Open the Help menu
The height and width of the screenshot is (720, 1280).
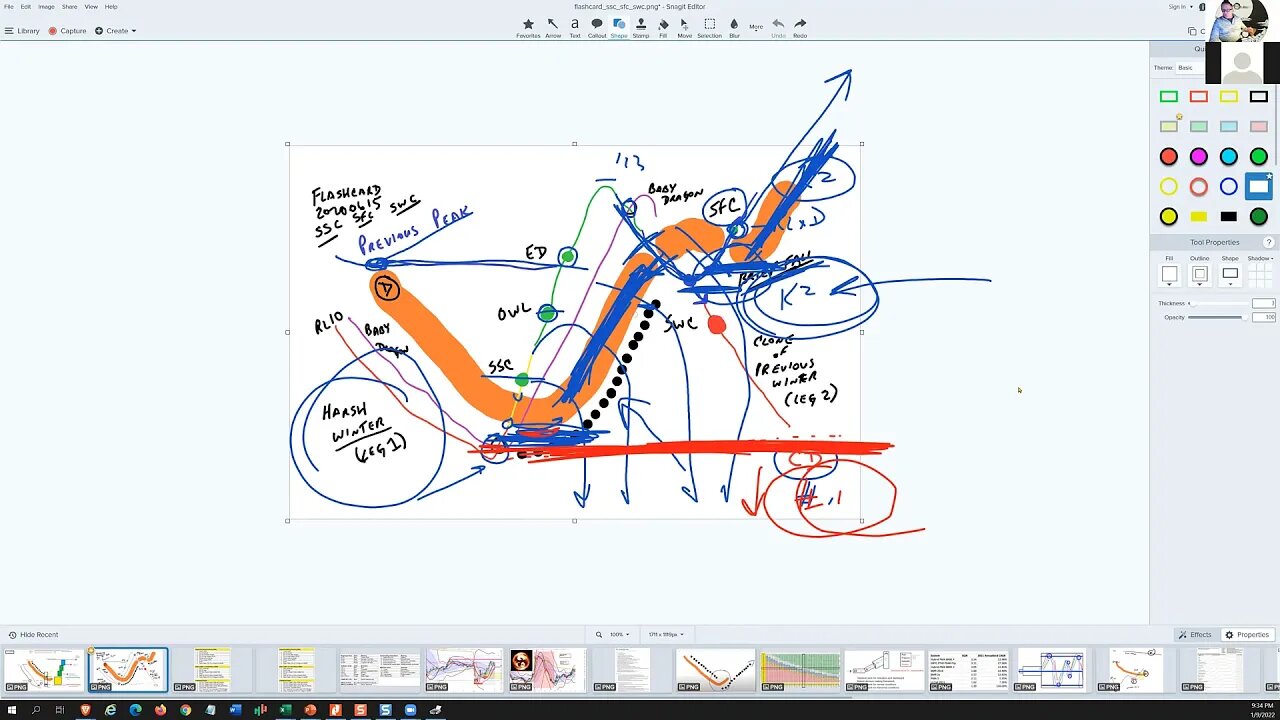click(111, 7)
